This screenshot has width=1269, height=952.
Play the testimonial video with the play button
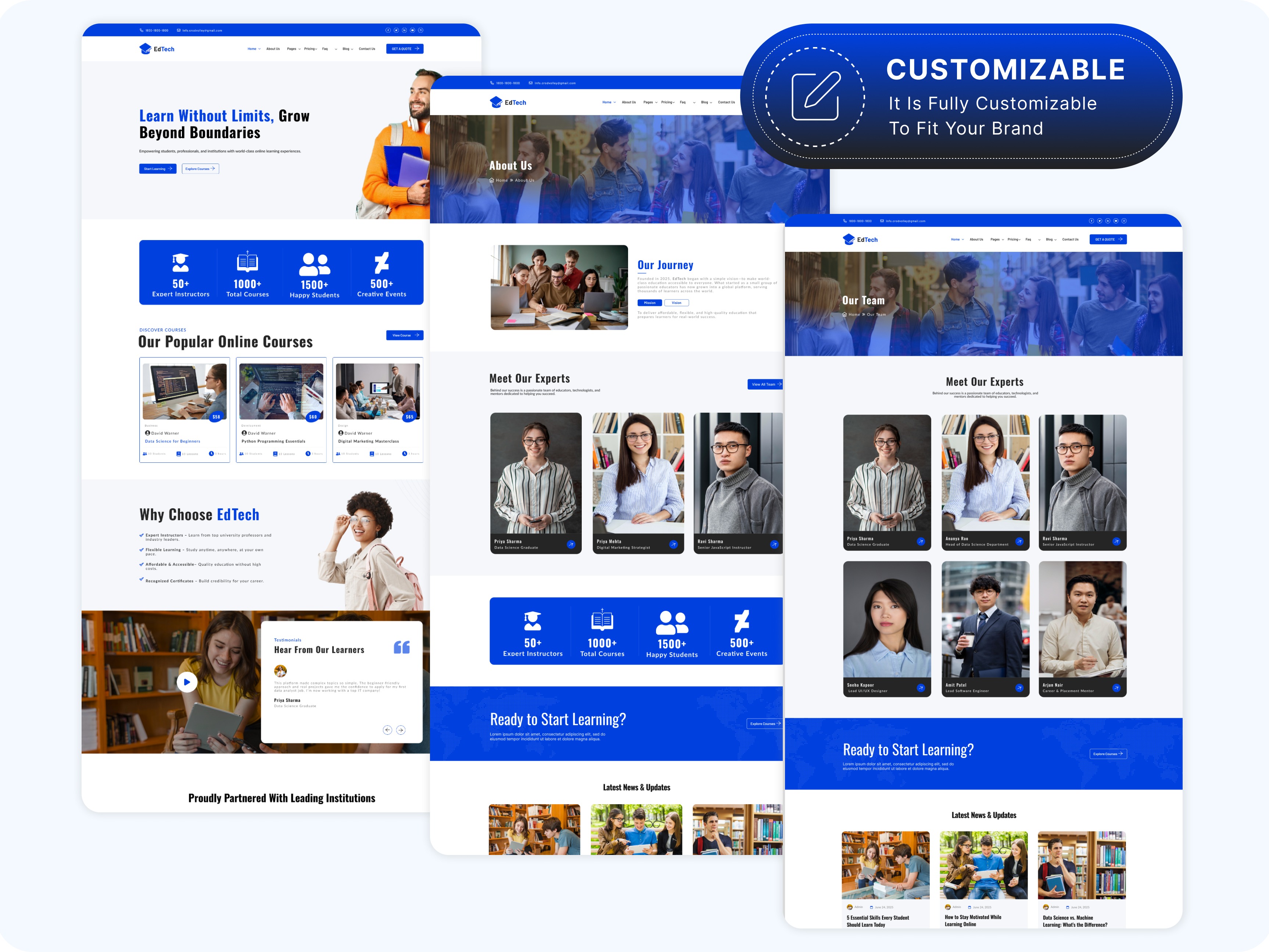(186, 682)
